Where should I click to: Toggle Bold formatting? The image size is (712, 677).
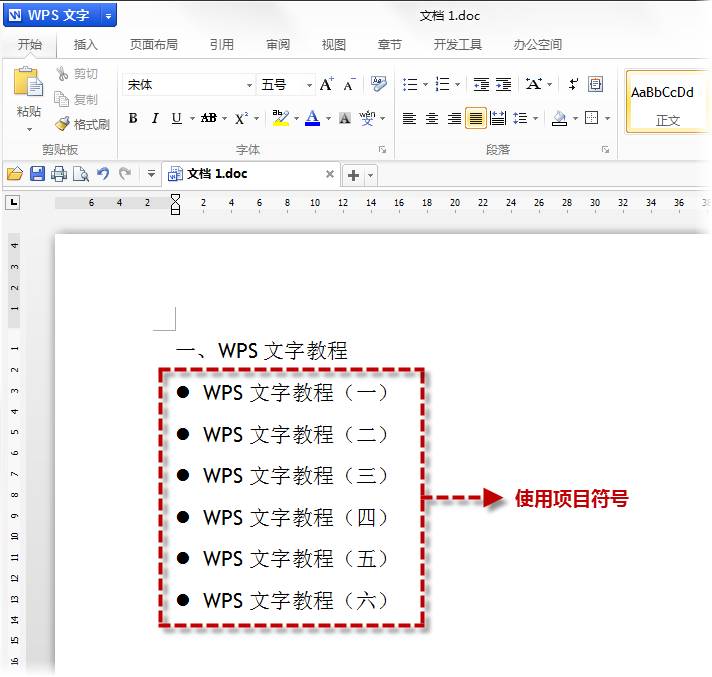click(x=133, y=119)
